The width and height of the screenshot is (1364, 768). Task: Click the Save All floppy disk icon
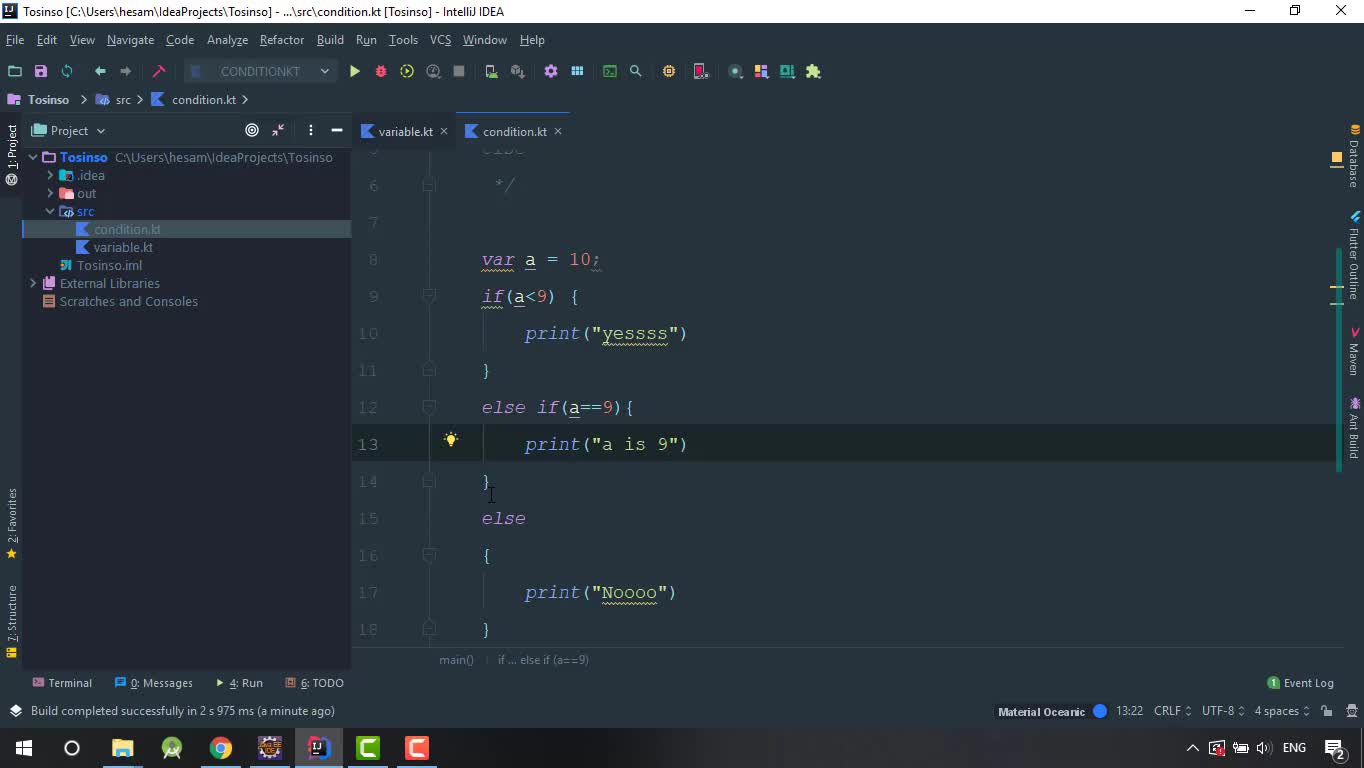41,71
